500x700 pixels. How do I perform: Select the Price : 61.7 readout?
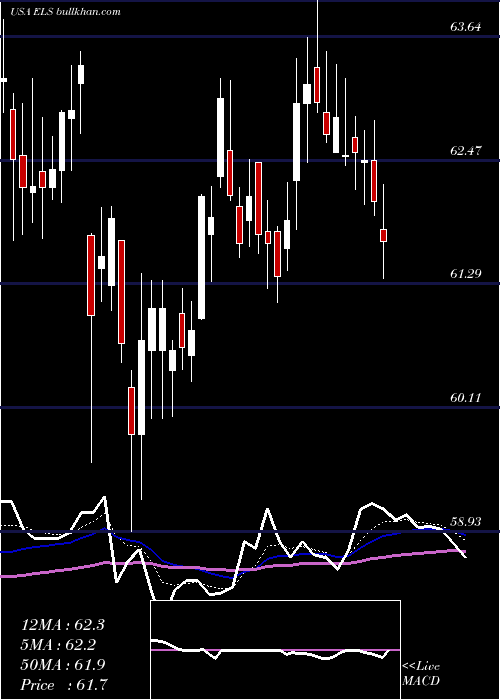tap(63, 685)
